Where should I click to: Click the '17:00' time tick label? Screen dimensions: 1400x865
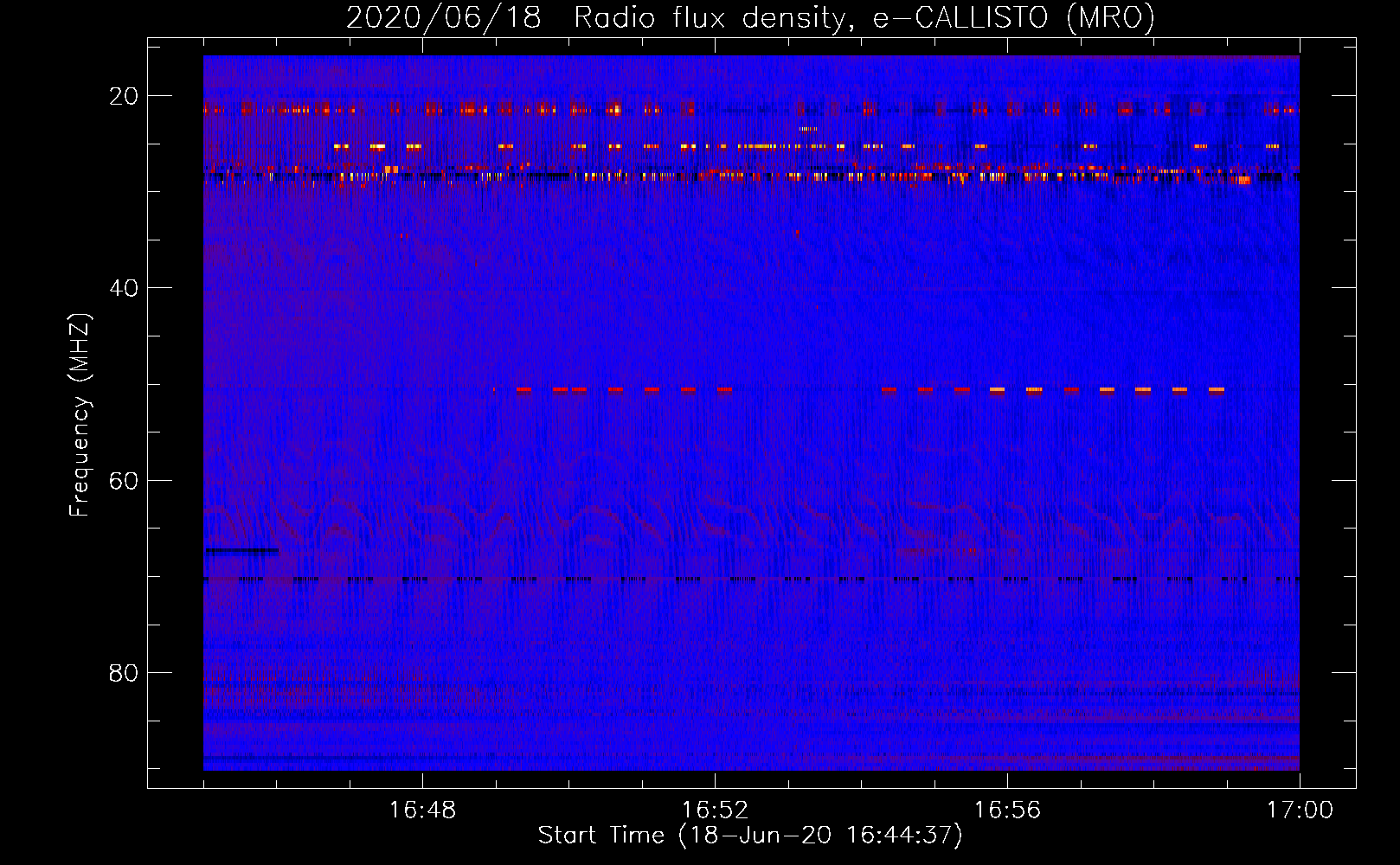pyautogui.click(x=1300, y=811)
